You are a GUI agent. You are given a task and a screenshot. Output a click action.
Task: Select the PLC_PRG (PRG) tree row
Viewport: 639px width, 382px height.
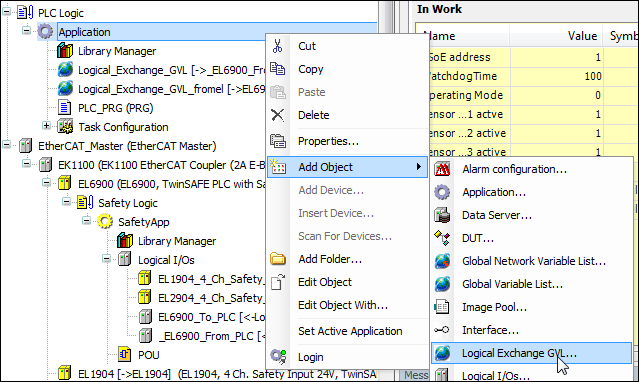pos(115,108)
